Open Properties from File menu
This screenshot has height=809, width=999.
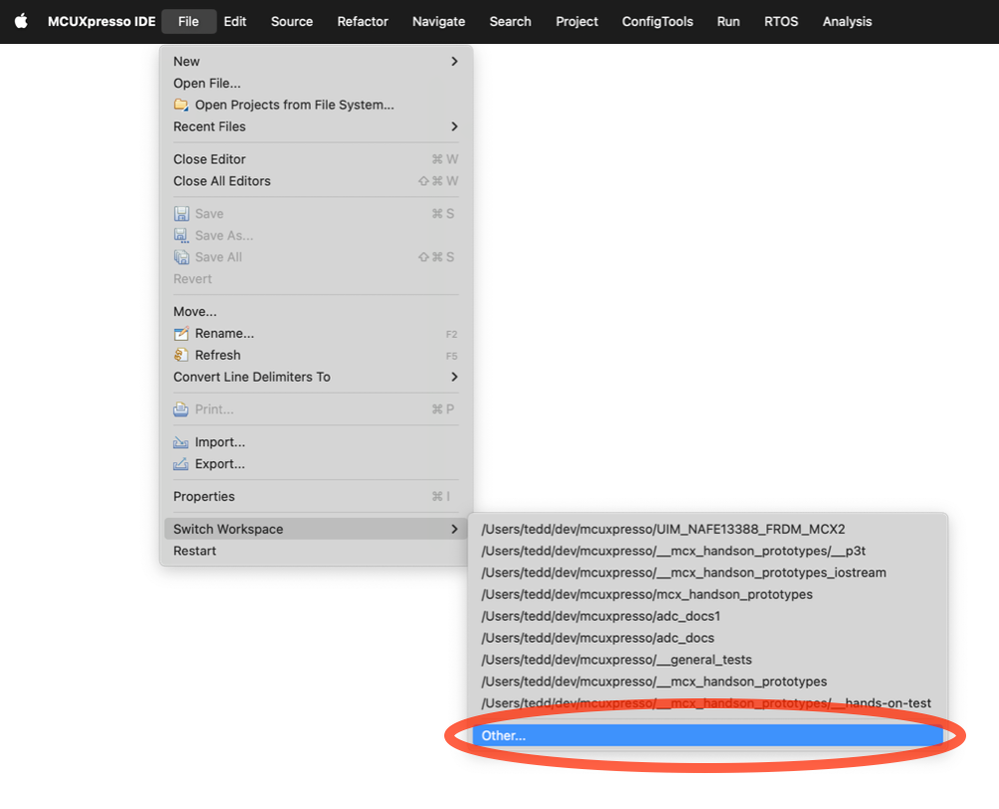coord(315,496)
